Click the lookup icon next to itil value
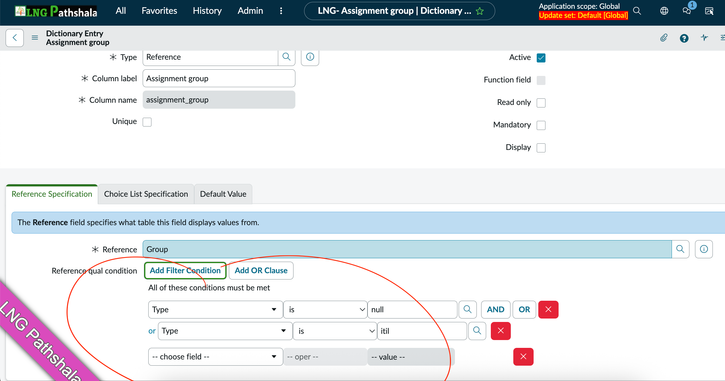The height and width of the screenshot is (381, 725). coord(477,331)
